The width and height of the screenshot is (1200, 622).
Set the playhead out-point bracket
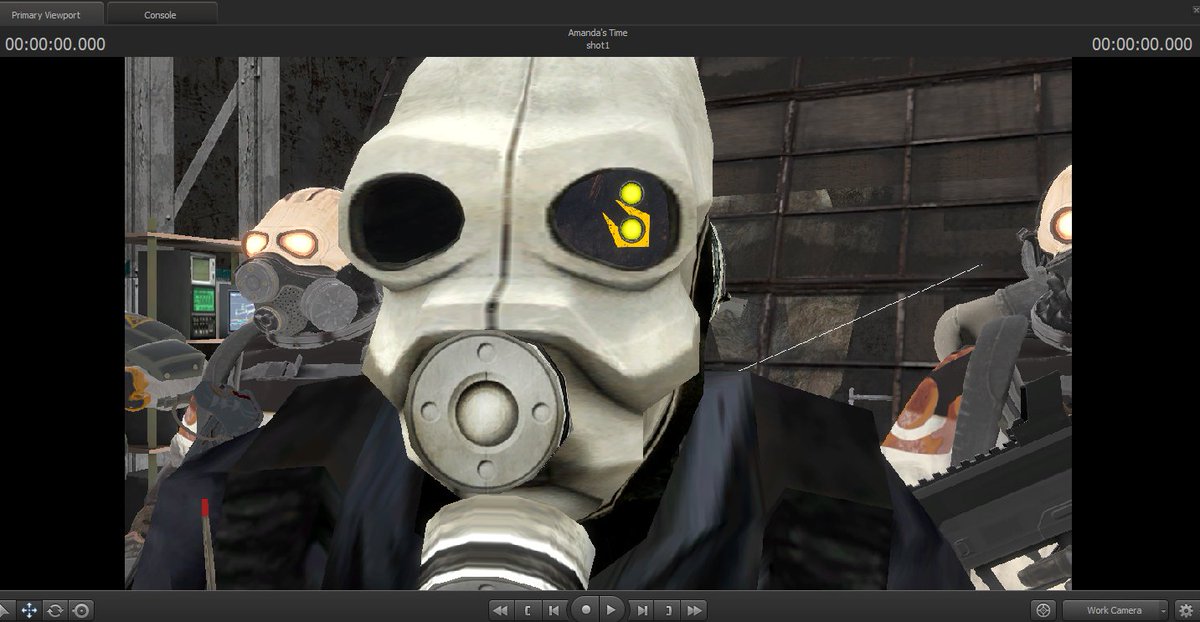click(x=667, y=609)
